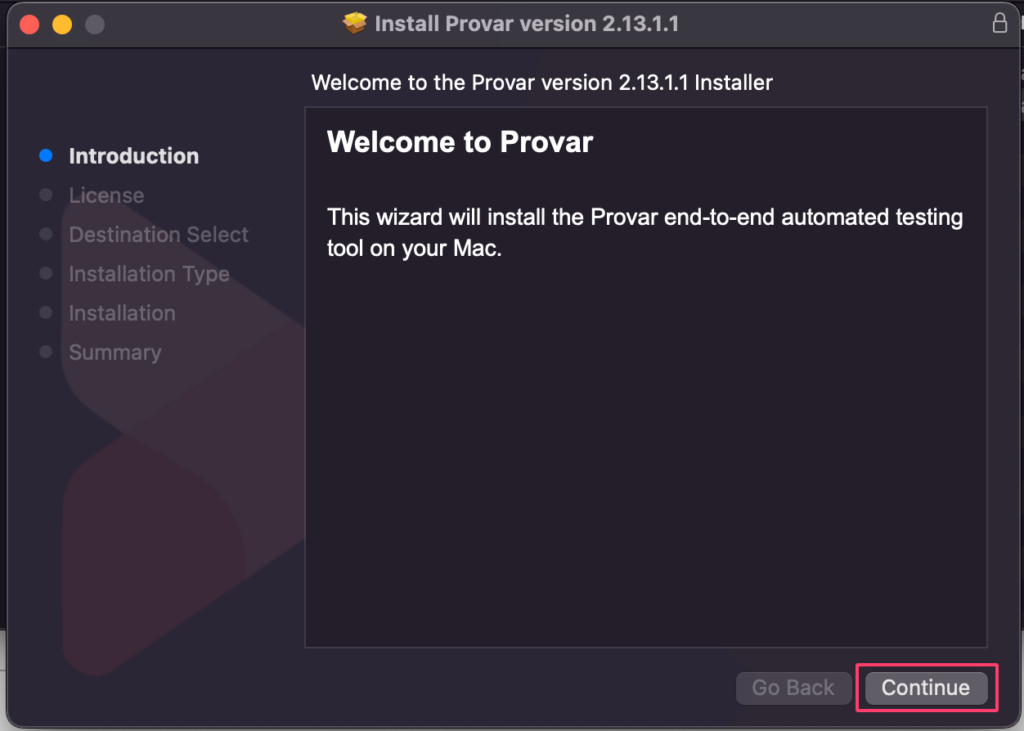Image resolution: width=1024 pixels, height=731 pixels.
Task: Select the Destination Select step
Action: coord(159,235)
